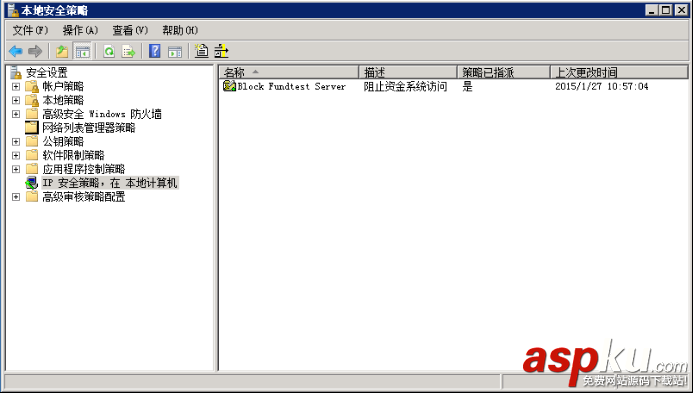The image size is (693, 393).
Task: Select the Block Fundtest Server policy name
Action: [291, 86]
